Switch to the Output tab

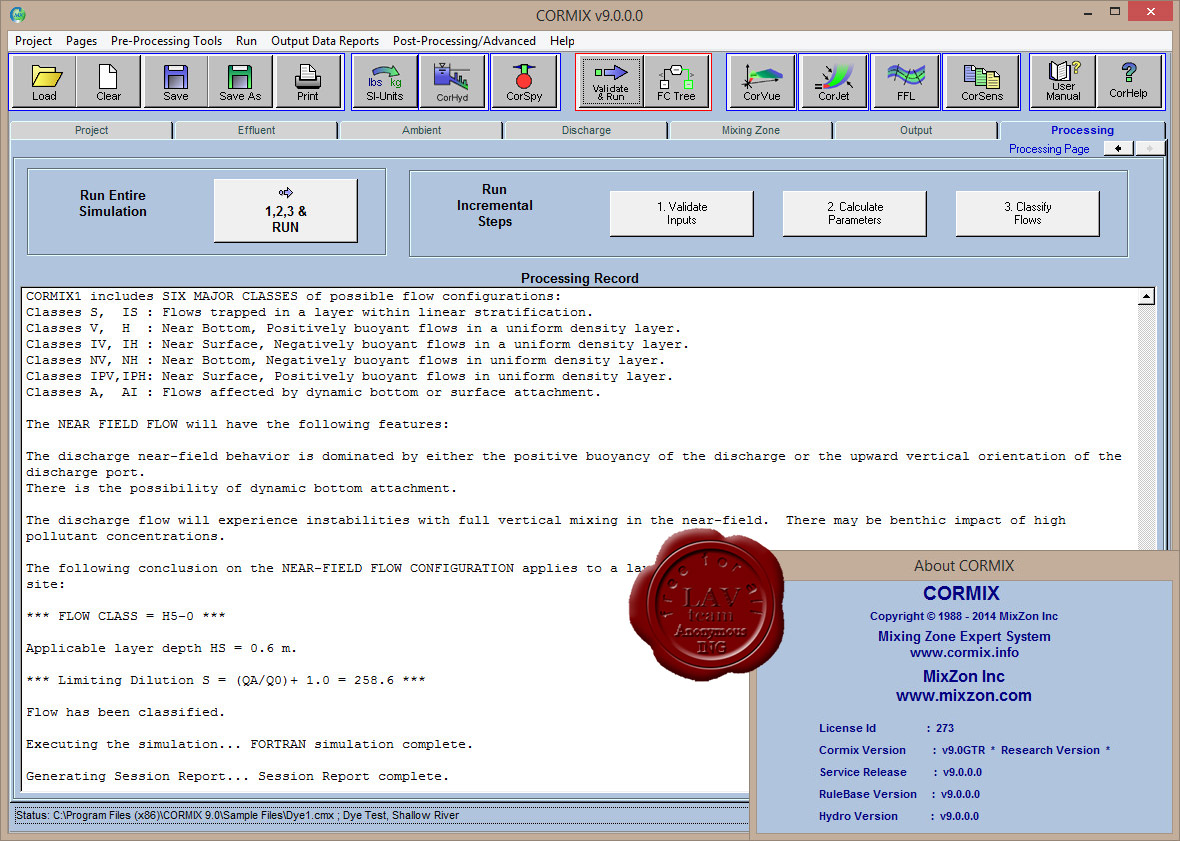coord(916,130)
